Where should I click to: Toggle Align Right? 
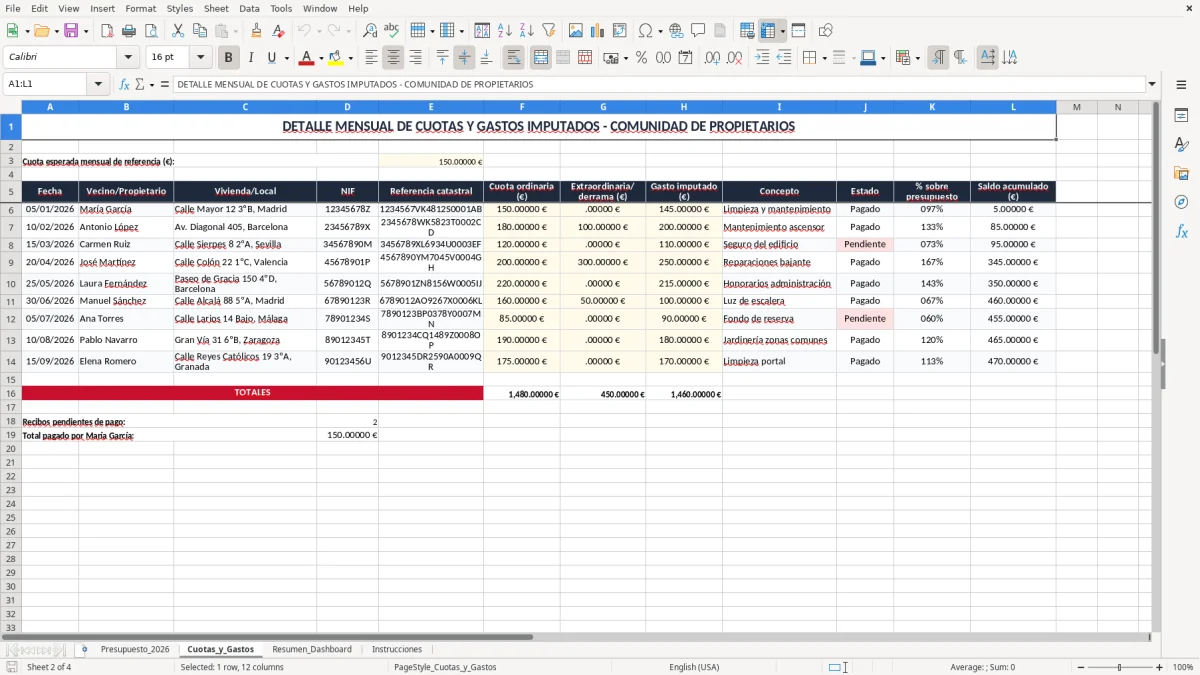[x=415, y=58]
